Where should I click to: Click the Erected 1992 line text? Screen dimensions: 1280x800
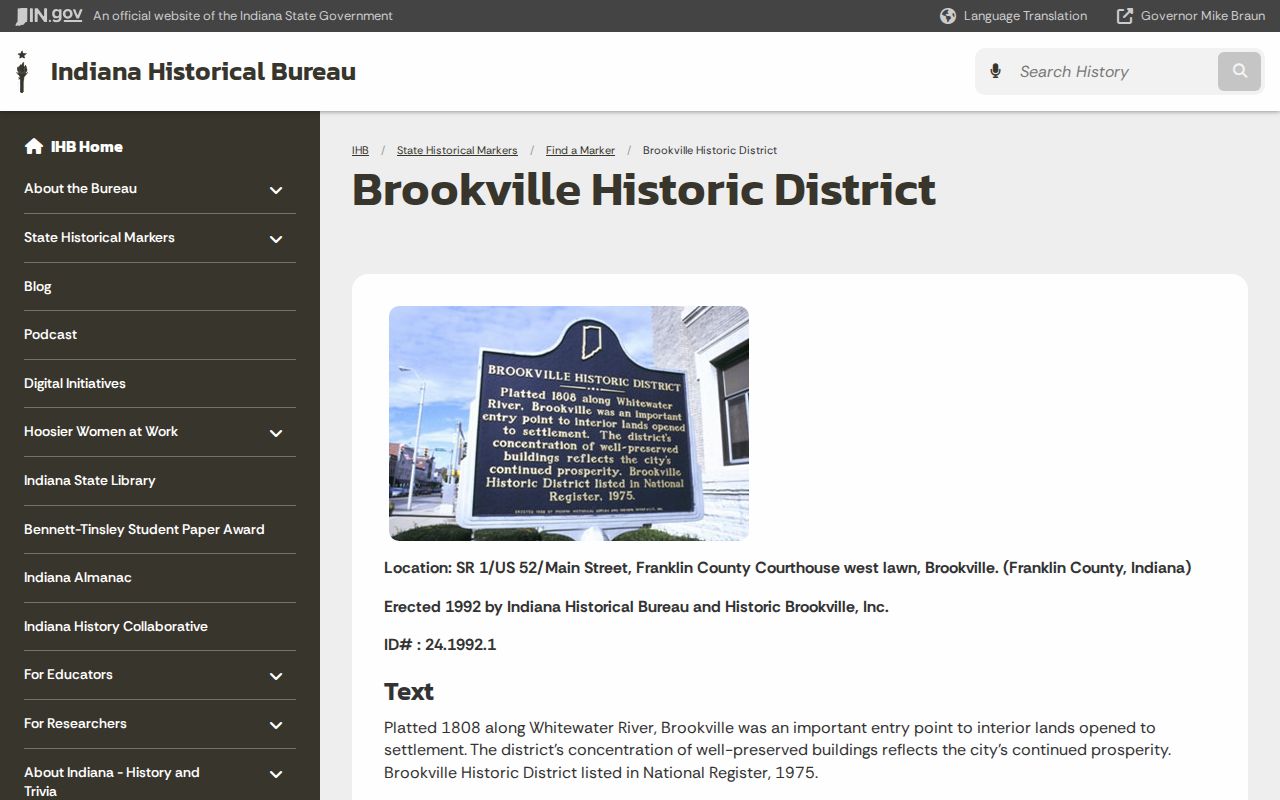[636, 606]
